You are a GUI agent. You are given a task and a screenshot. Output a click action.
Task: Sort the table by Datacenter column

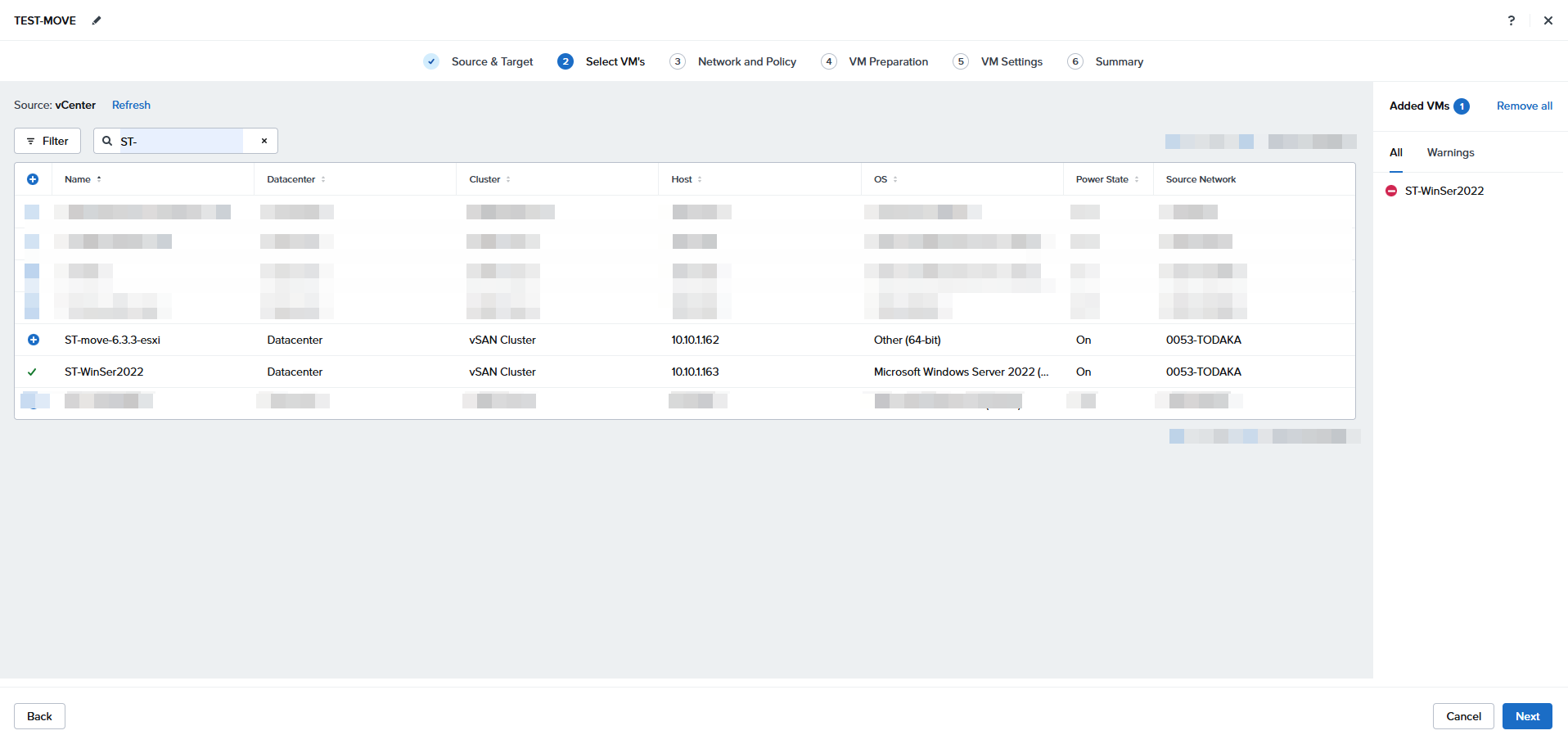coord(296,179)
